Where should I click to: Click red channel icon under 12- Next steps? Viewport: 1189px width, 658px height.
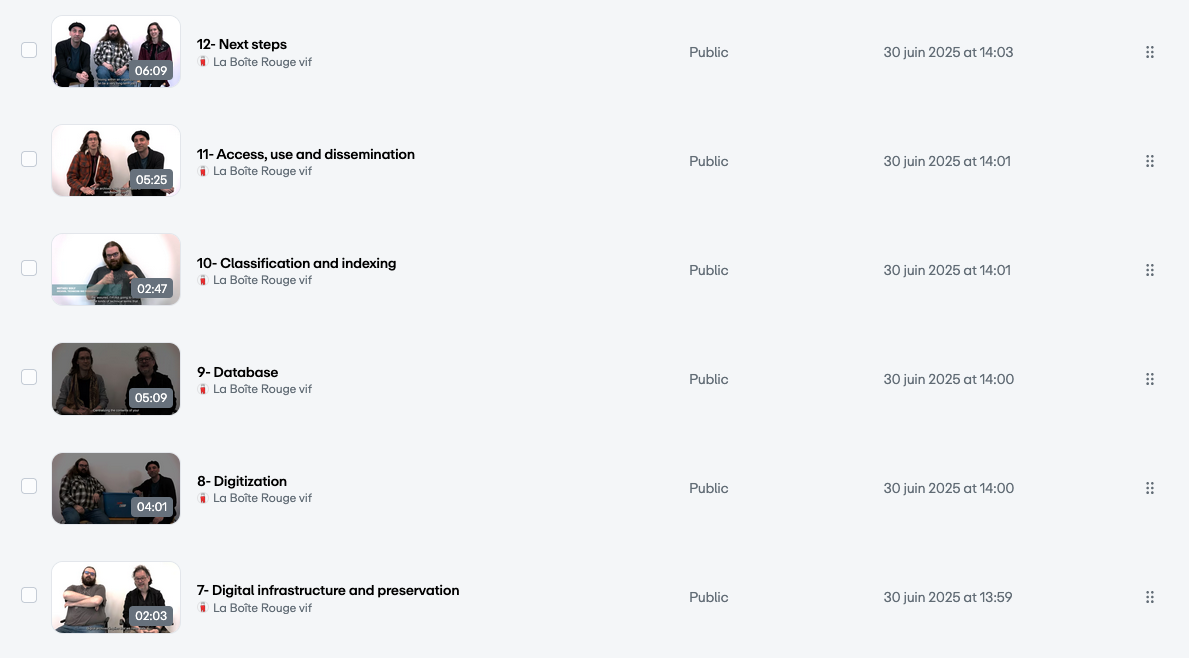(x=203, y=62)
